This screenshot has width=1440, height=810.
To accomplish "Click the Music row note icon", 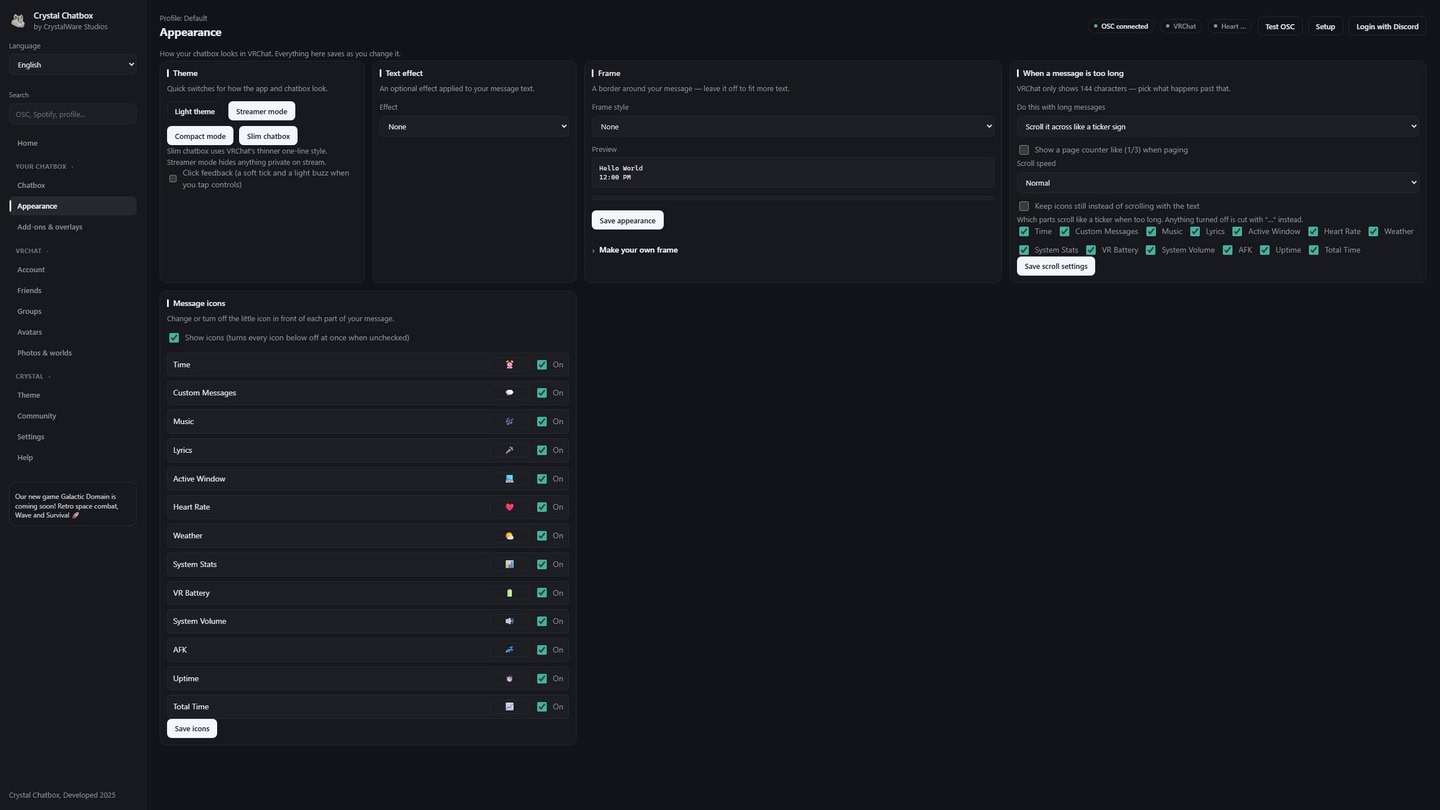I will [509, 422].
